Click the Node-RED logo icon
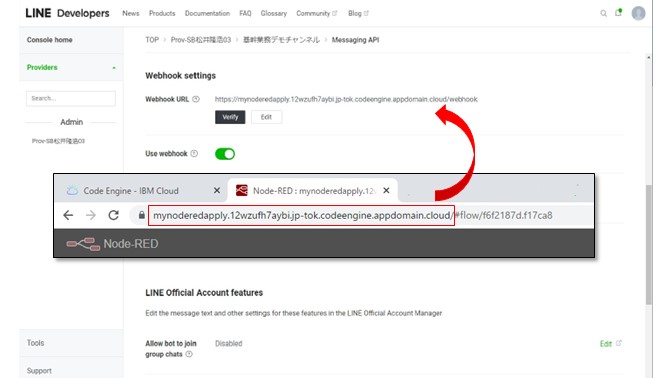 coord(83,243)
